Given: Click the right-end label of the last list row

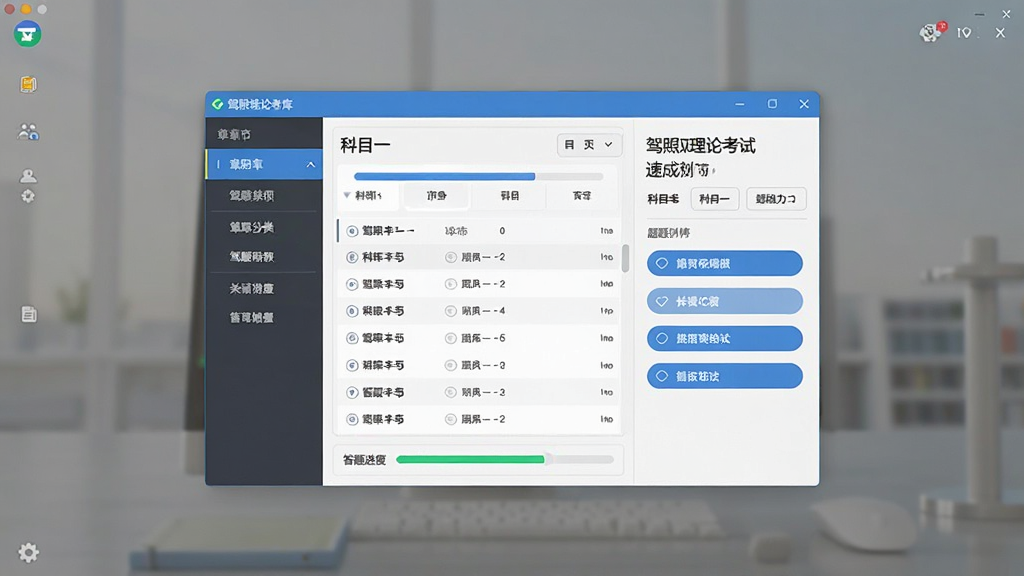Looking at the screenshot, I should point(607,419).
